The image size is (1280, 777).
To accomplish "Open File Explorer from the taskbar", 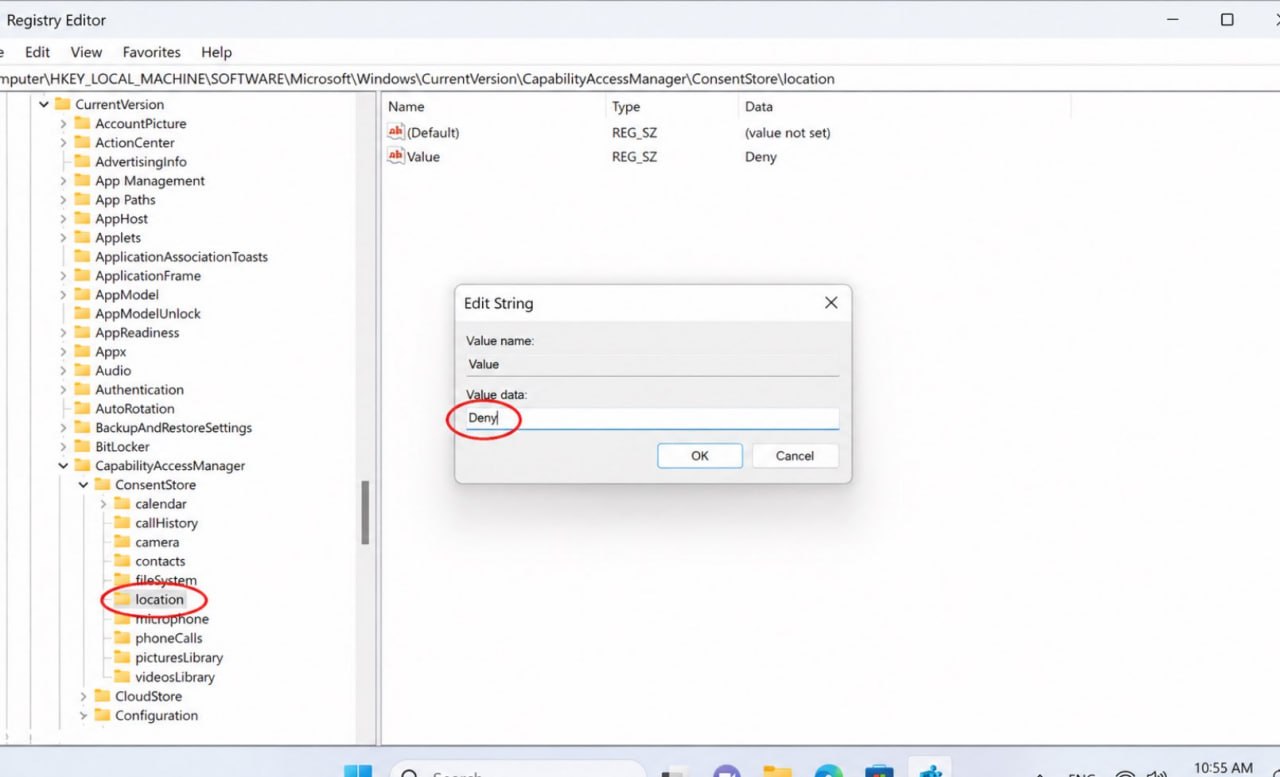I will click(x=777, y=772).
